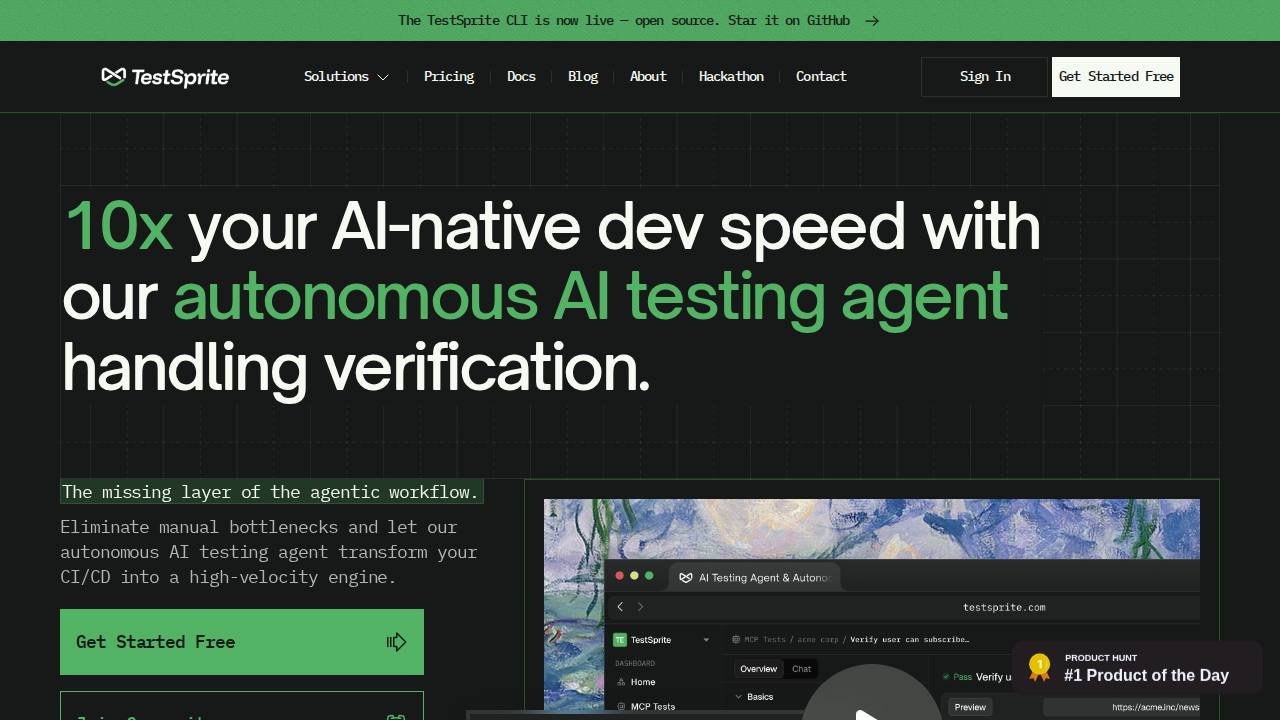Screen dimensions: 1280x720
Task: Click the green Get Started Free hero button
Action: 242,642
